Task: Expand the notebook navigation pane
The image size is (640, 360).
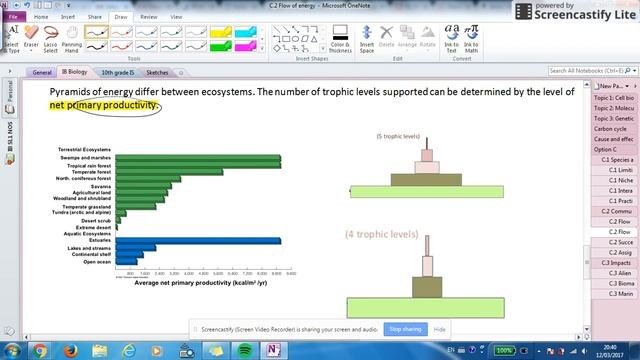Action: 10,71
